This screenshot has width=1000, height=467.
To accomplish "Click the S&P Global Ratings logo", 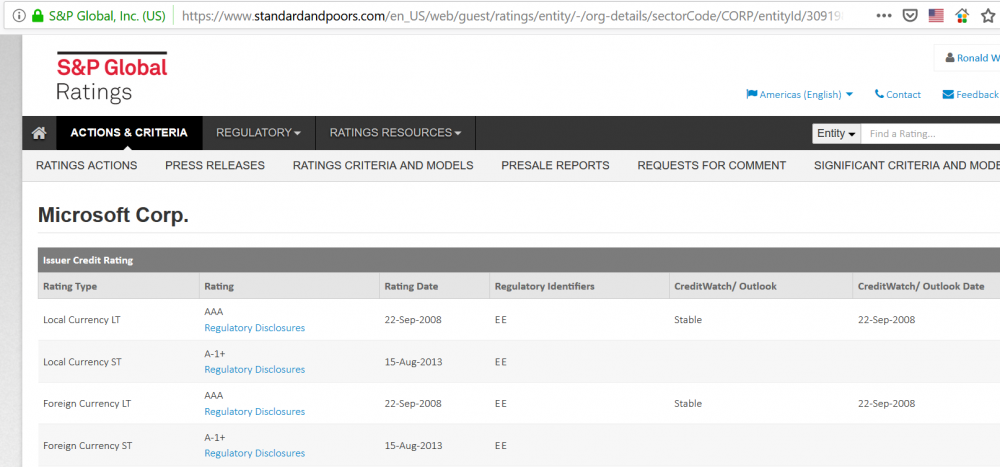I will pos(111,78).
